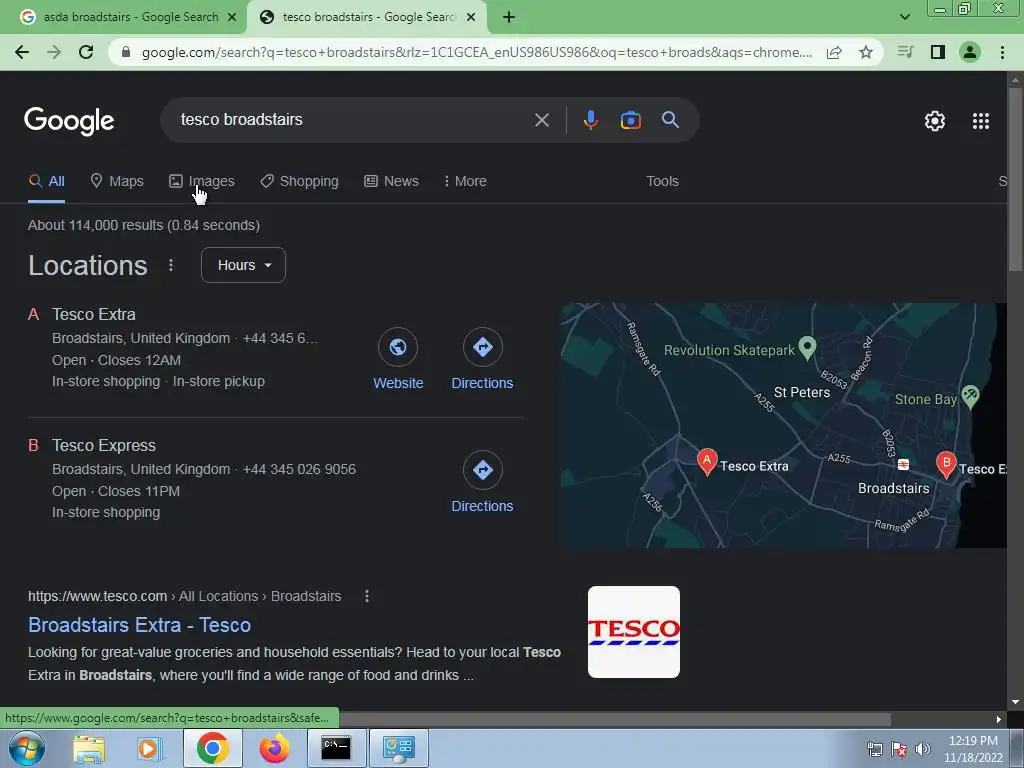Expand the More search categories
Viewport: 1024px width, 768px height.
pos(465,181)
